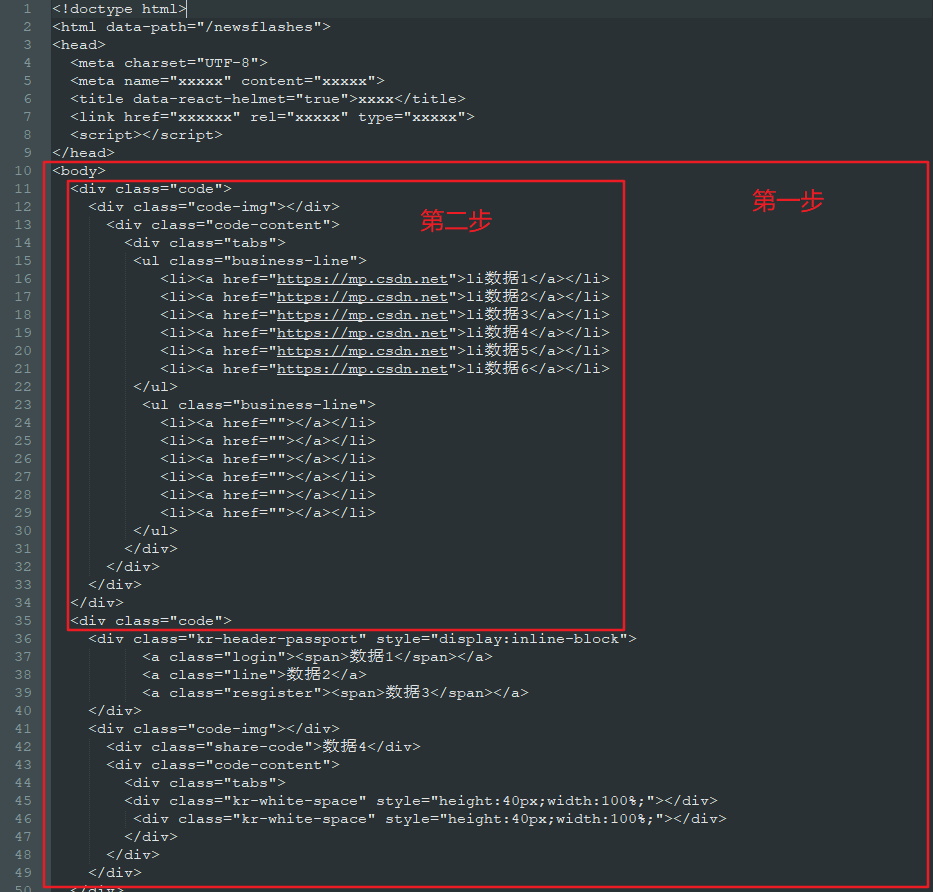The image size is (933, 892).
Task: Click line number 1 in the gutter
Action: pyautogui.click(x=27, y=9)
